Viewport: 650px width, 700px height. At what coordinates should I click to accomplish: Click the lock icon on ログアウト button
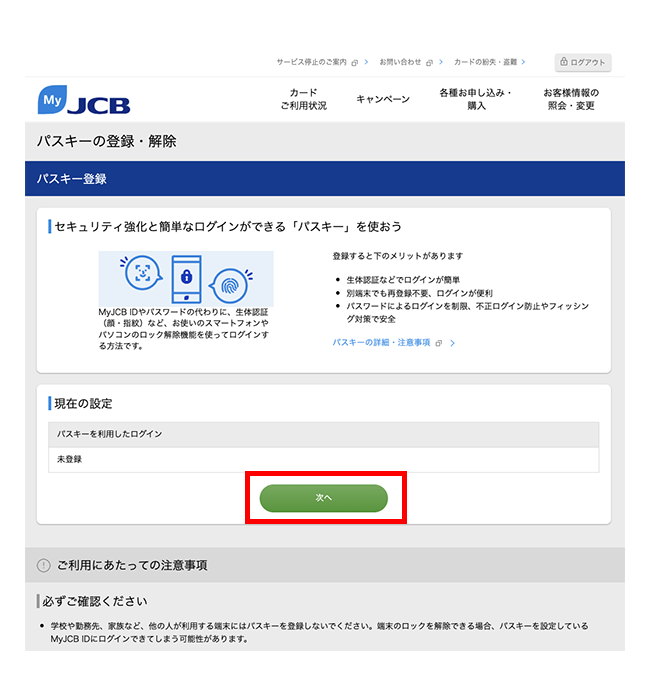coord(564,62)
